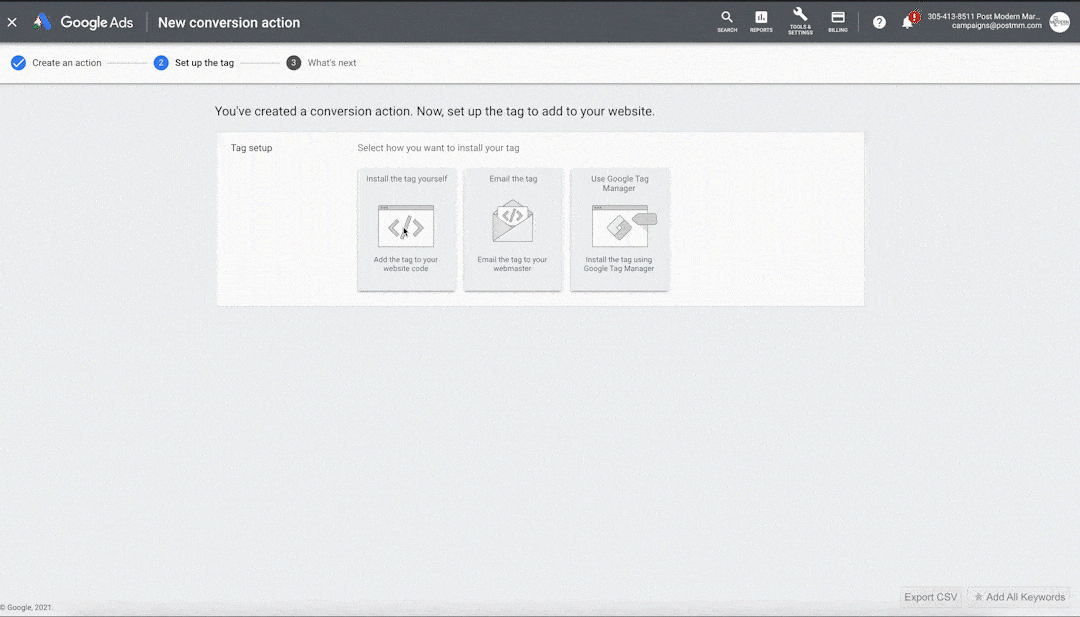Click the account profile avatar
This screenshot has width=1080, height=617.
(x=1059, y=22)
